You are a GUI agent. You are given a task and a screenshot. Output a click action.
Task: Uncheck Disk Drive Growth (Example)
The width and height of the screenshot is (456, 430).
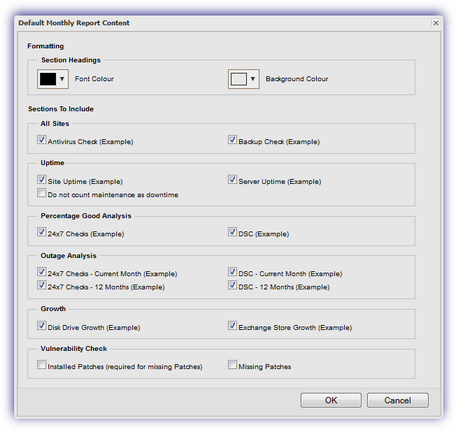click(42, 325)
